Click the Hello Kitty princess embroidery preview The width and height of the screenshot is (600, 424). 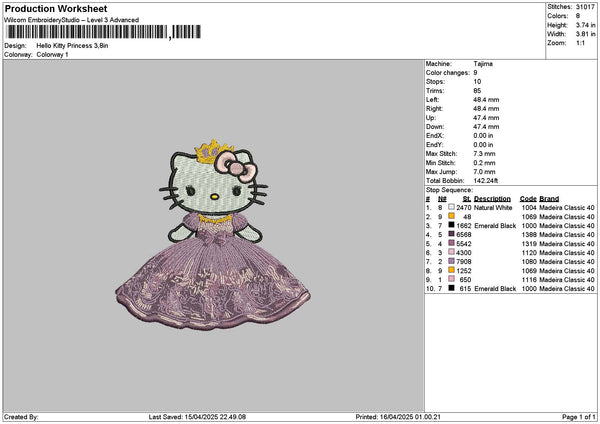(x=213, y=234)
